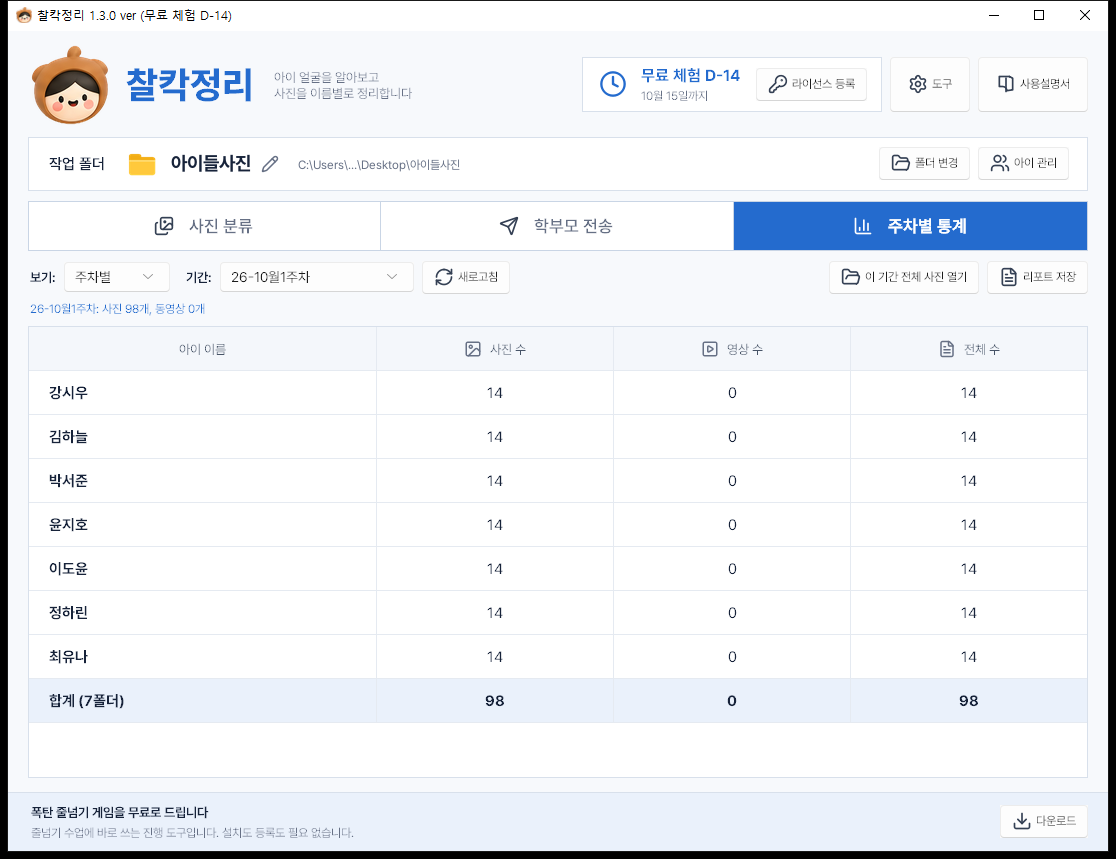Open the 보기 주차별 dropdown
Screen dimensions: 1116x859
[117, 277]
